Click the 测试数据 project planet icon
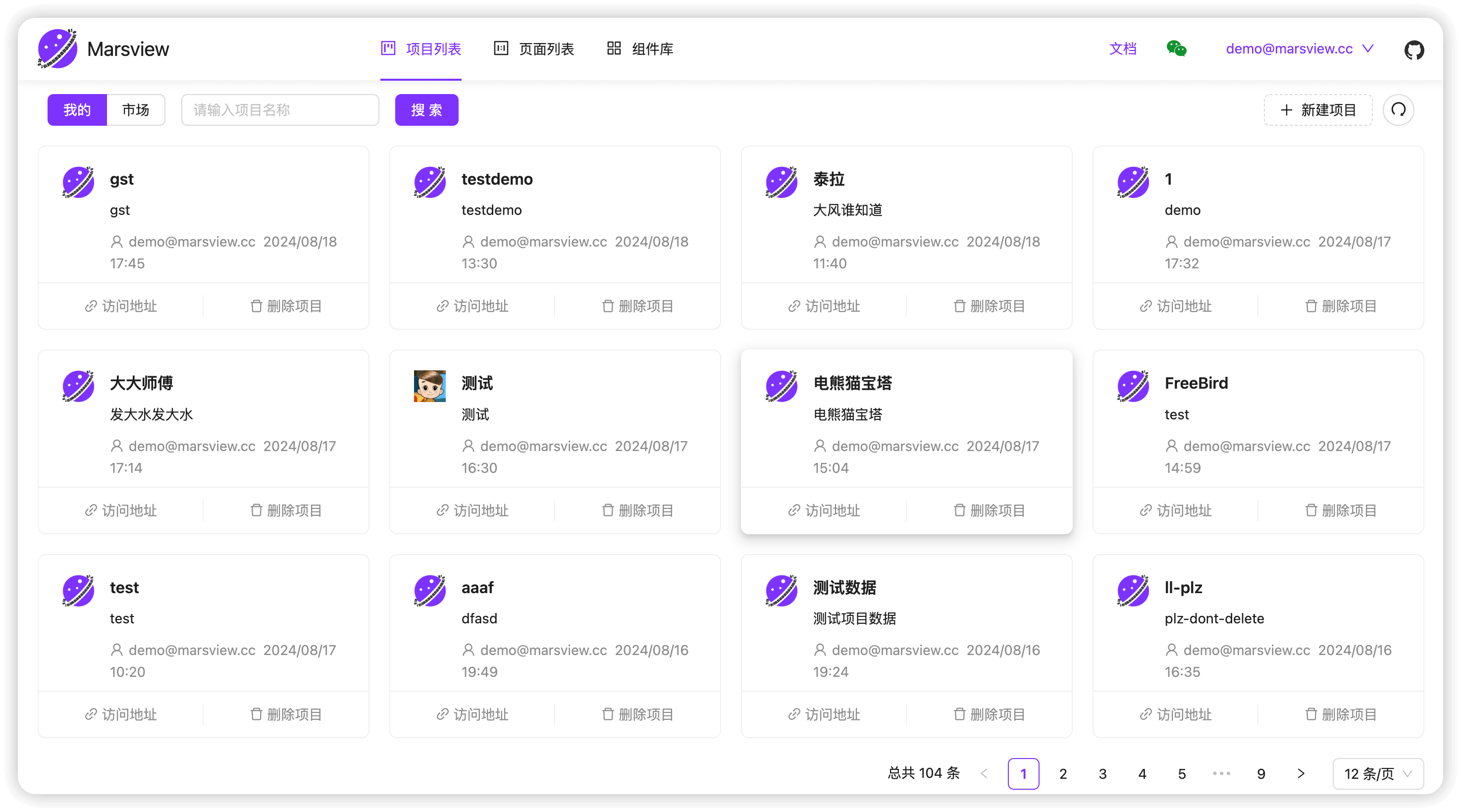 click(x=782, y=590)
